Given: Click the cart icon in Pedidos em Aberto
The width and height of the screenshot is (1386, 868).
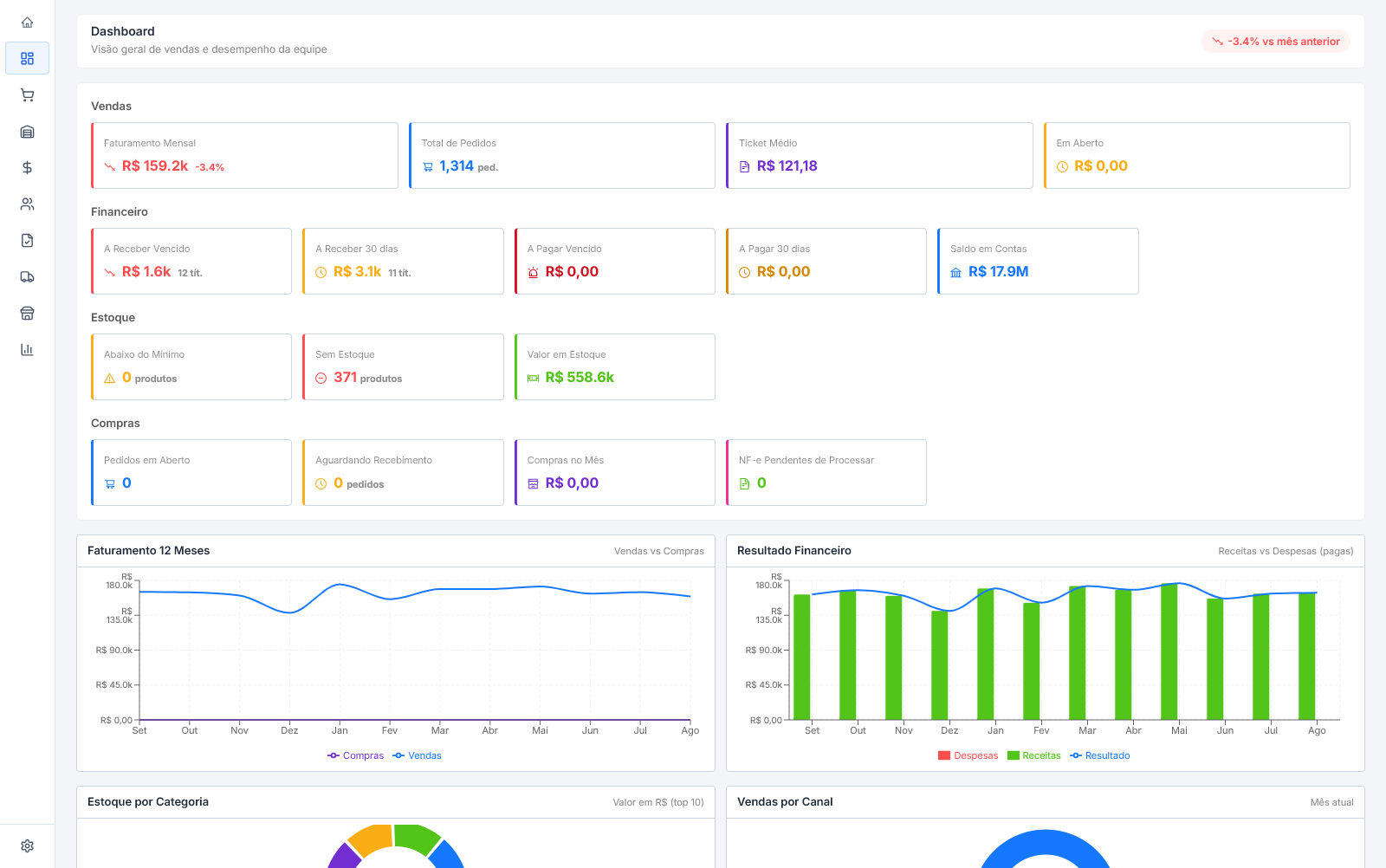Looking at the screenshot, I should coord(109,484).
